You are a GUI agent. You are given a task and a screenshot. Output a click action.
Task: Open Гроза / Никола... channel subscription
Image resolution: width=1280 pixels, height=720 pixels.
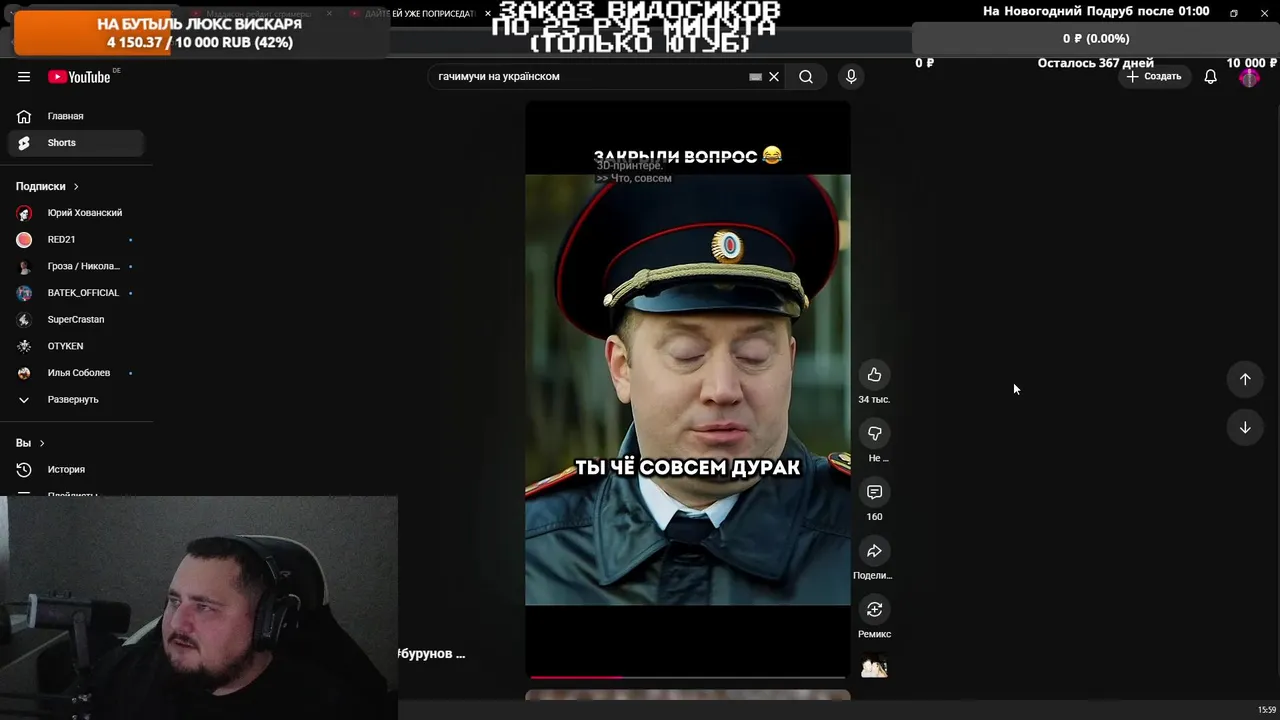pyautogui.click(x=76, y=266)
